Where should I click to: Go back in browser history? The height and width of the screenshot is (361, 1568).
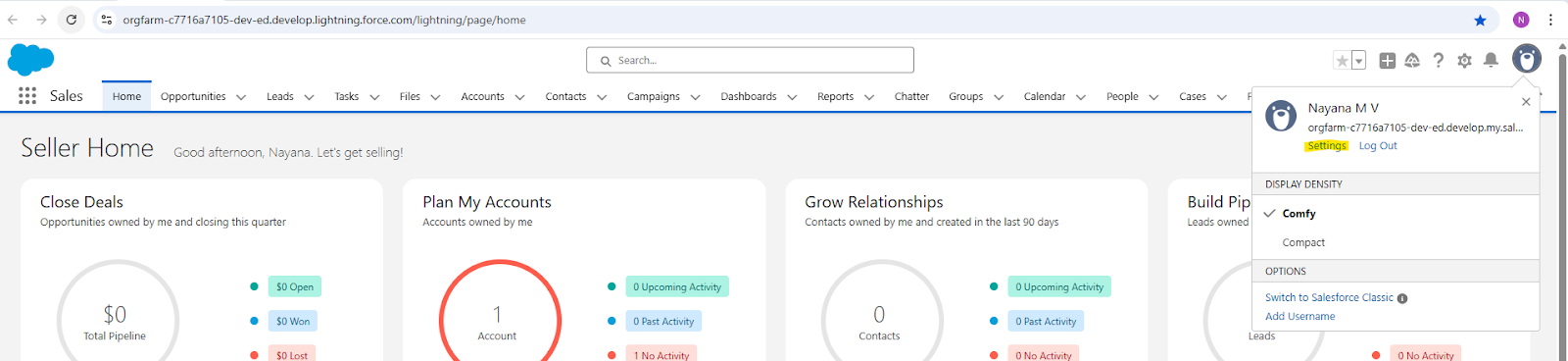[x=13, y=20]
